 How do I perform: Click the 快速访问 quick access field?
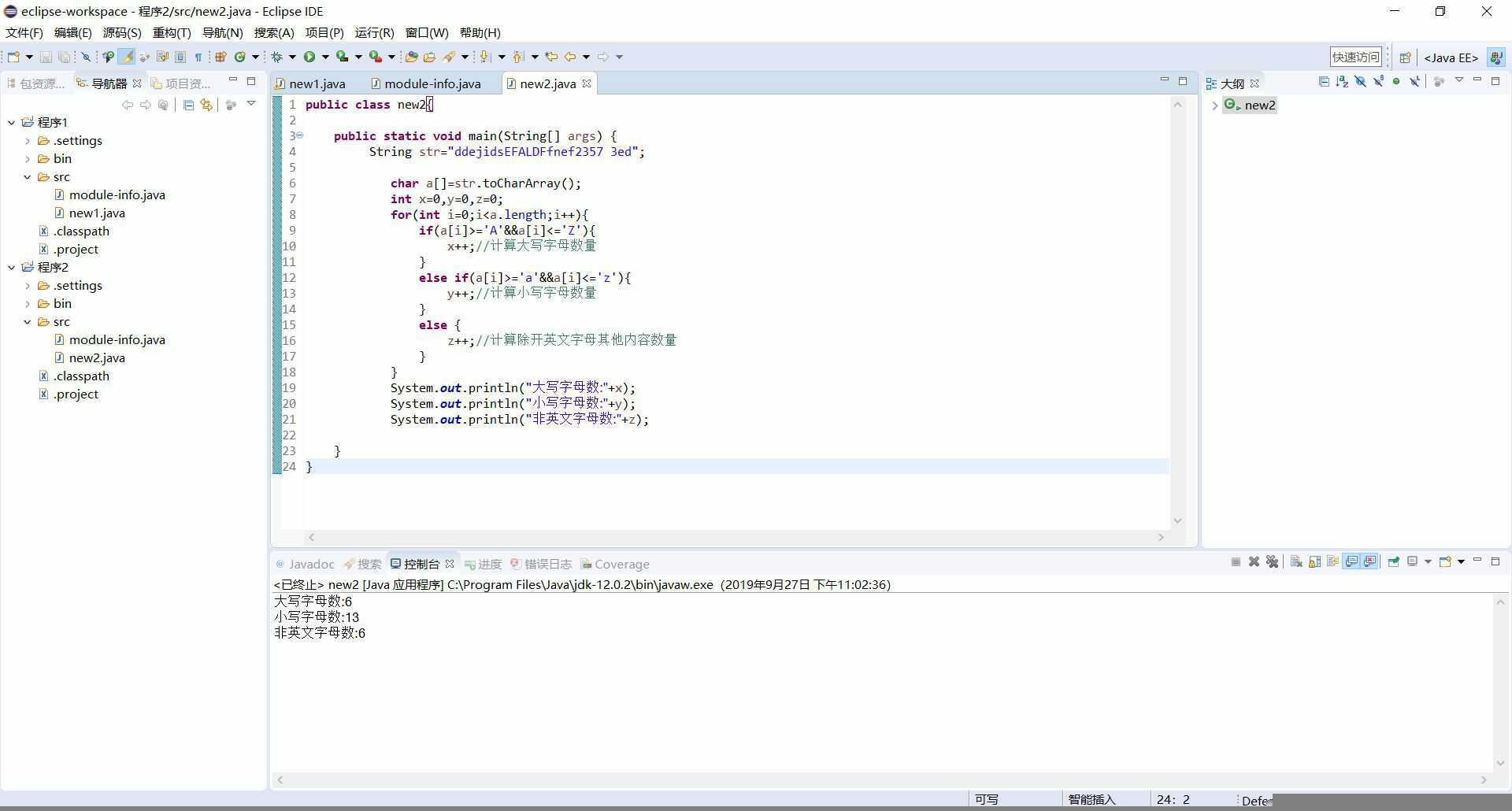[1355, 57]
